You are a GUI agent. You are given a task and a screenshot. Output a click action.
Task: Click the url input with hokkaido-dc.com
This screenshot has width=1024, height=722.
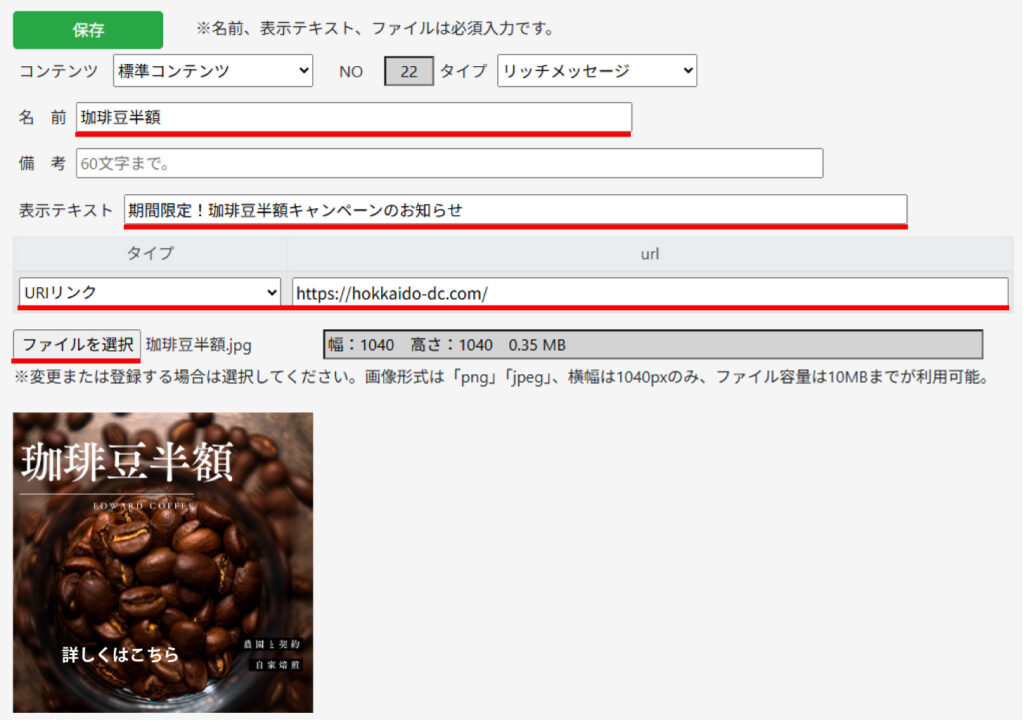point(650,293)
